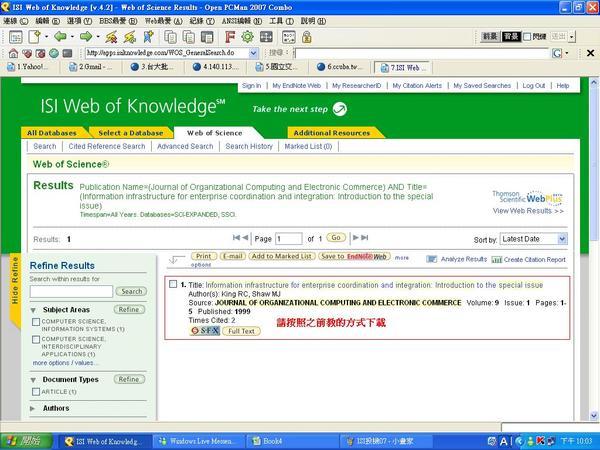Click the site list icon in toolbar
Screen dimensions: 600x450
(16, 37)
